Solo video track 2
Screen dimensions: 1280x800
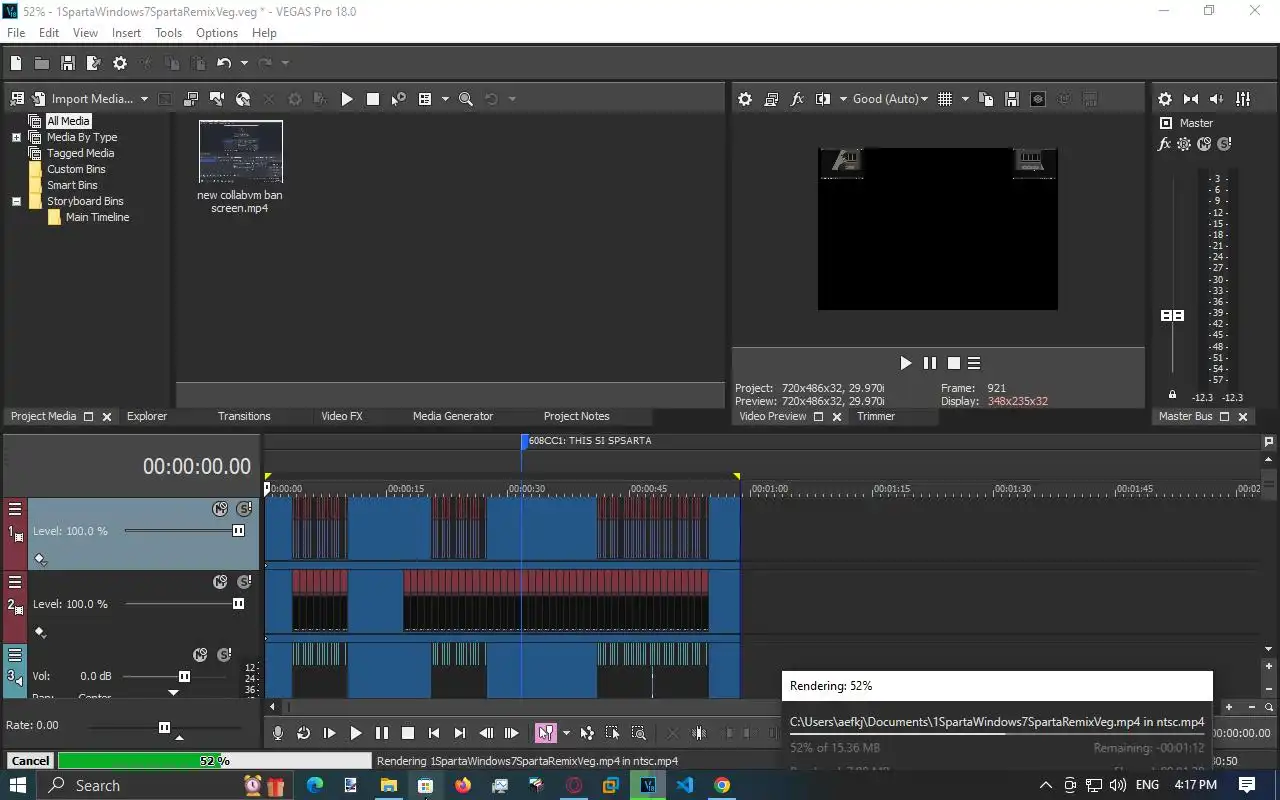tap(244, 582)
